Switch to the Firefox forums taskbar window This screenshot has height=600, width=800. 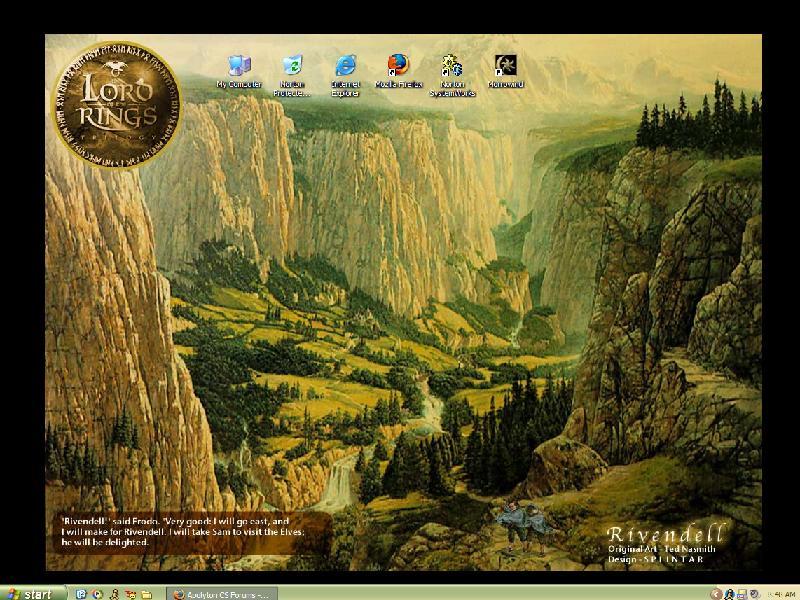coord(221,593)
